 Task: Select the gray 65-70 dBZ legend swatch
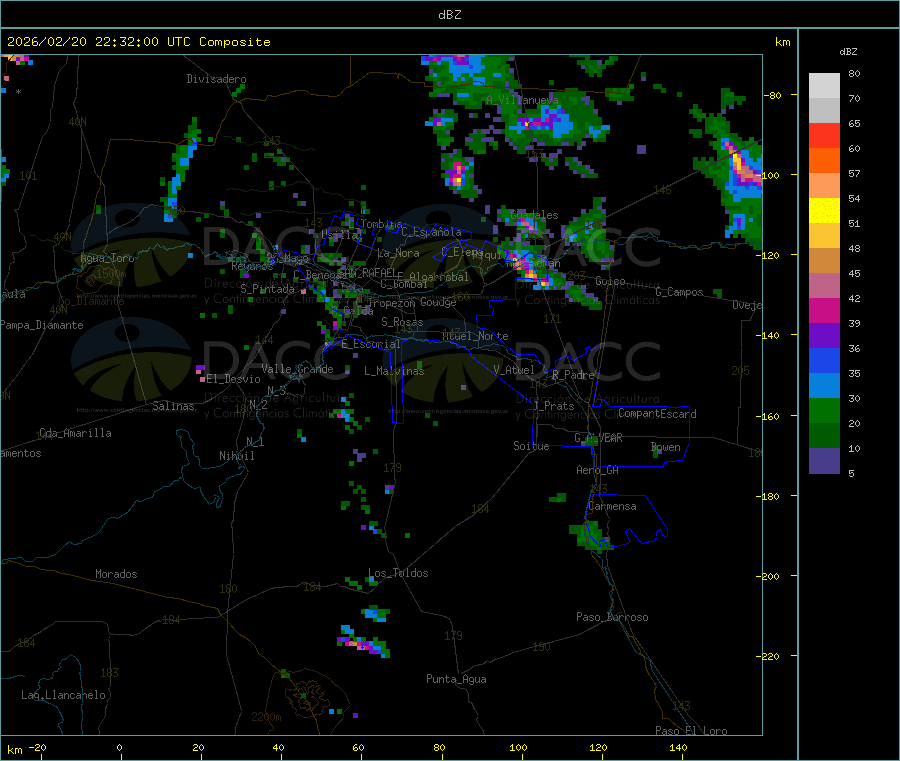pyautogui.click(x=824, y=111)
